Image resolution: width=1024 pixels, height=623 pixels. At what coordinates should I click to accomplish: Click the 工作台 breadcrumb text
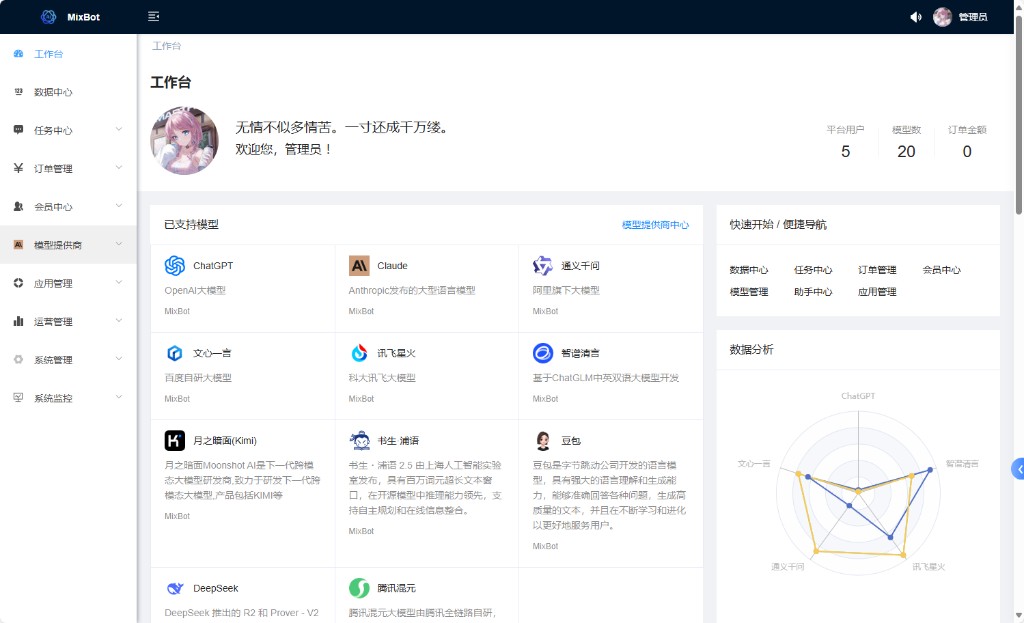[167, 46]
